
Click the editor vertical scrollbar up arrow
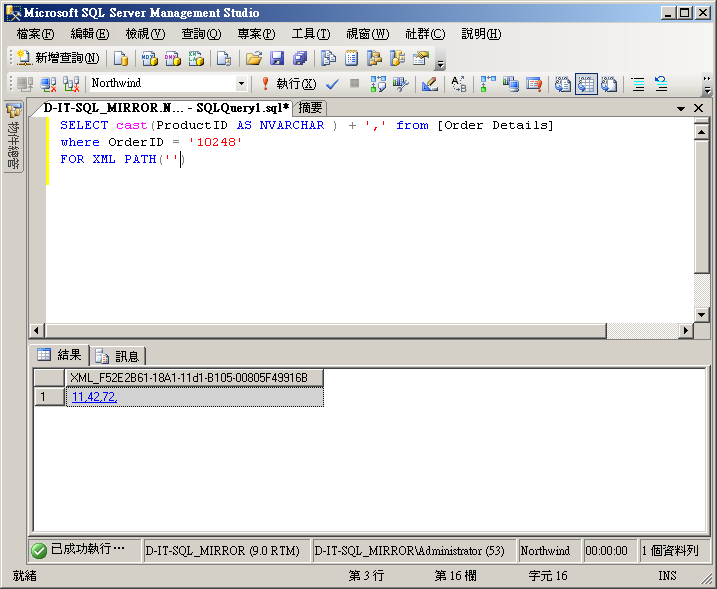tap(701, 132)
